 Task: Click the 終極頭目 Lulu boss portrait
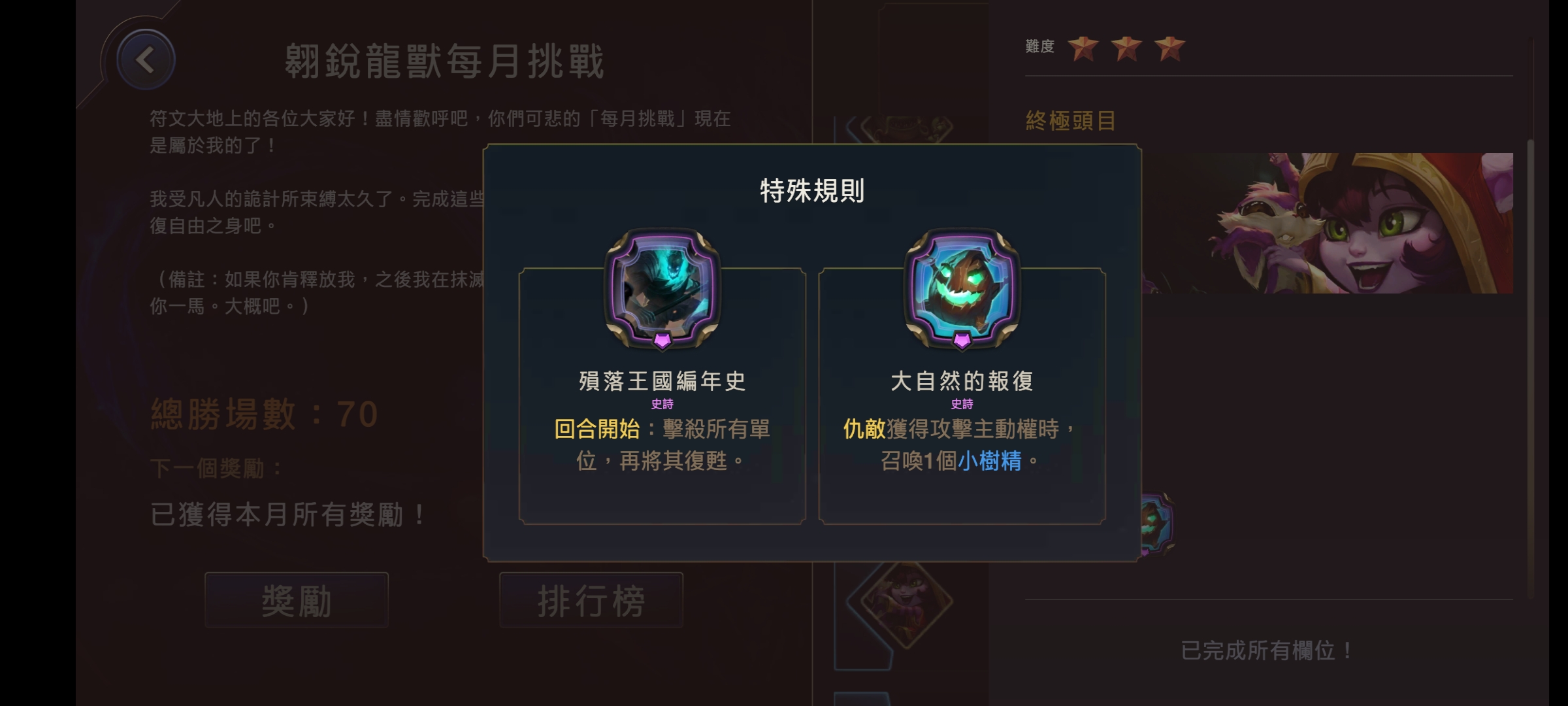pos(1328,223)
